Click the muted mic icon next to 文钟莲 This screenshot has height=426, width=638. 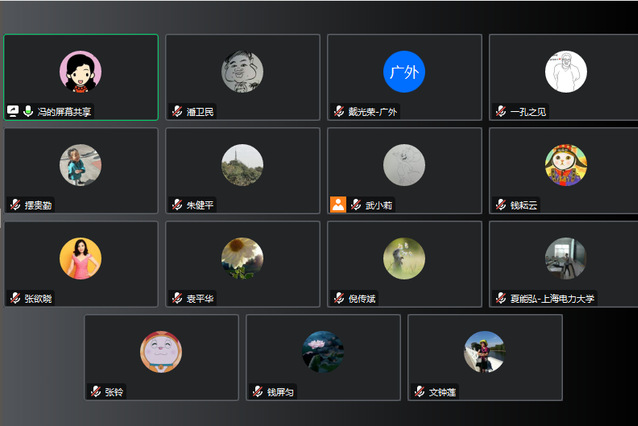click(420, 392)
